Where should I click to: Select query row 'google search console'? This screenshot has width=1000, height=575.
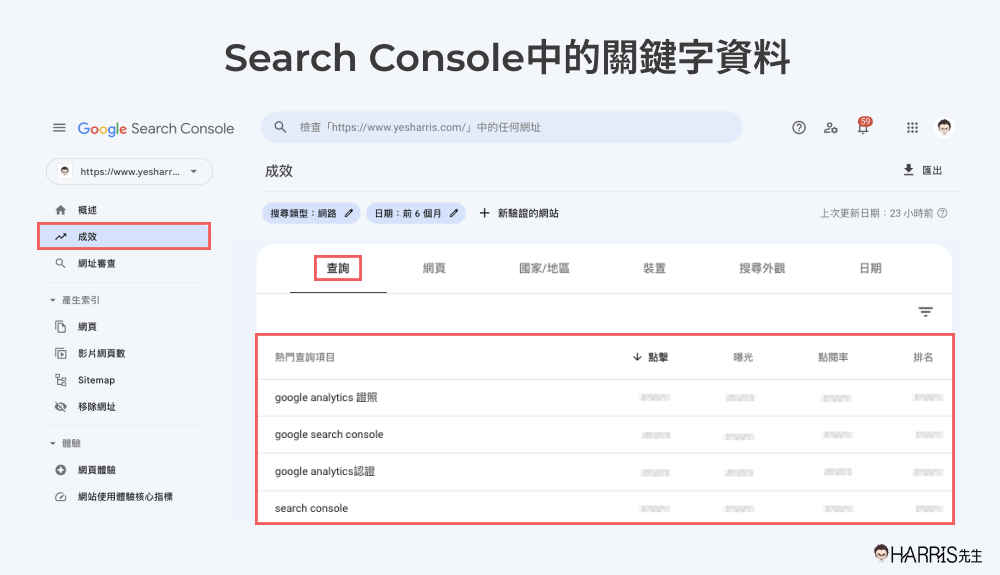tap(605, 435)
